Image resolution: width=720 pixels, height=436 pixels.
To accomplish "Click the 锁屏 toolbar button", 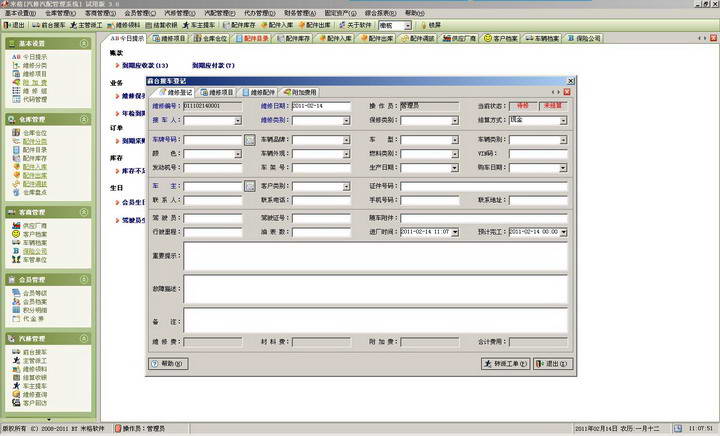I will (x=431, y=25).
